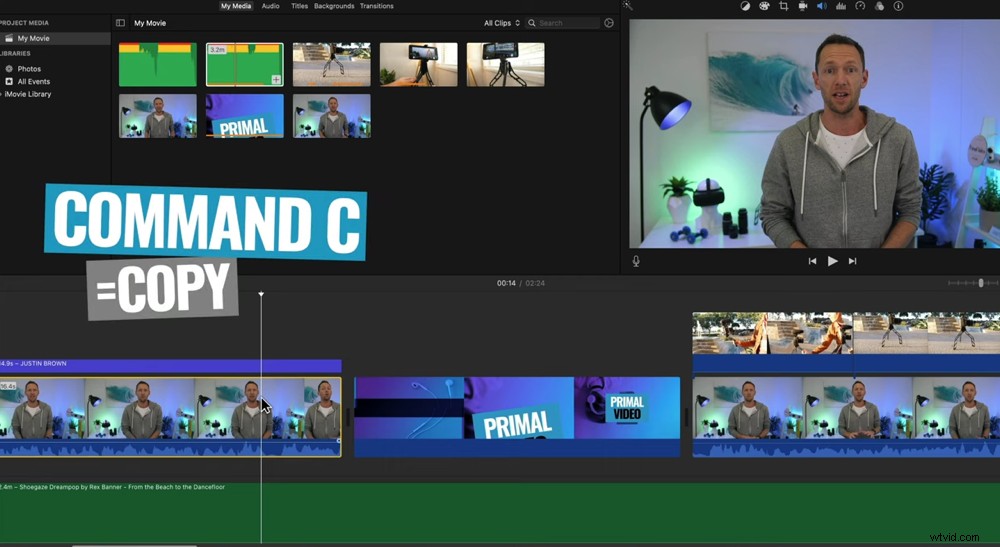Skip to previous clip in viewer
The image size is (1000, 547).
pos(812,261)
